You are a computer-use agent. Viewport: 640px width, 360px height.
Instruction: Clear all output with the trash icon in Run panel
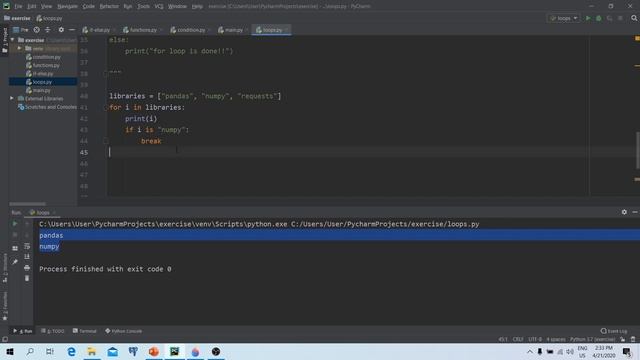(x=27, y=278)
